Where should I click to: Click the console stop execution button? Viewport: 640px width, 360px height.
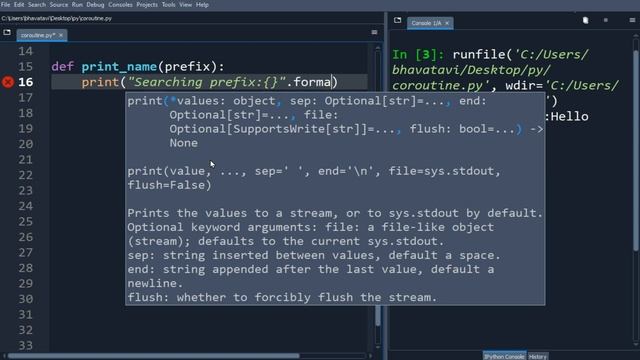point(606,20)
